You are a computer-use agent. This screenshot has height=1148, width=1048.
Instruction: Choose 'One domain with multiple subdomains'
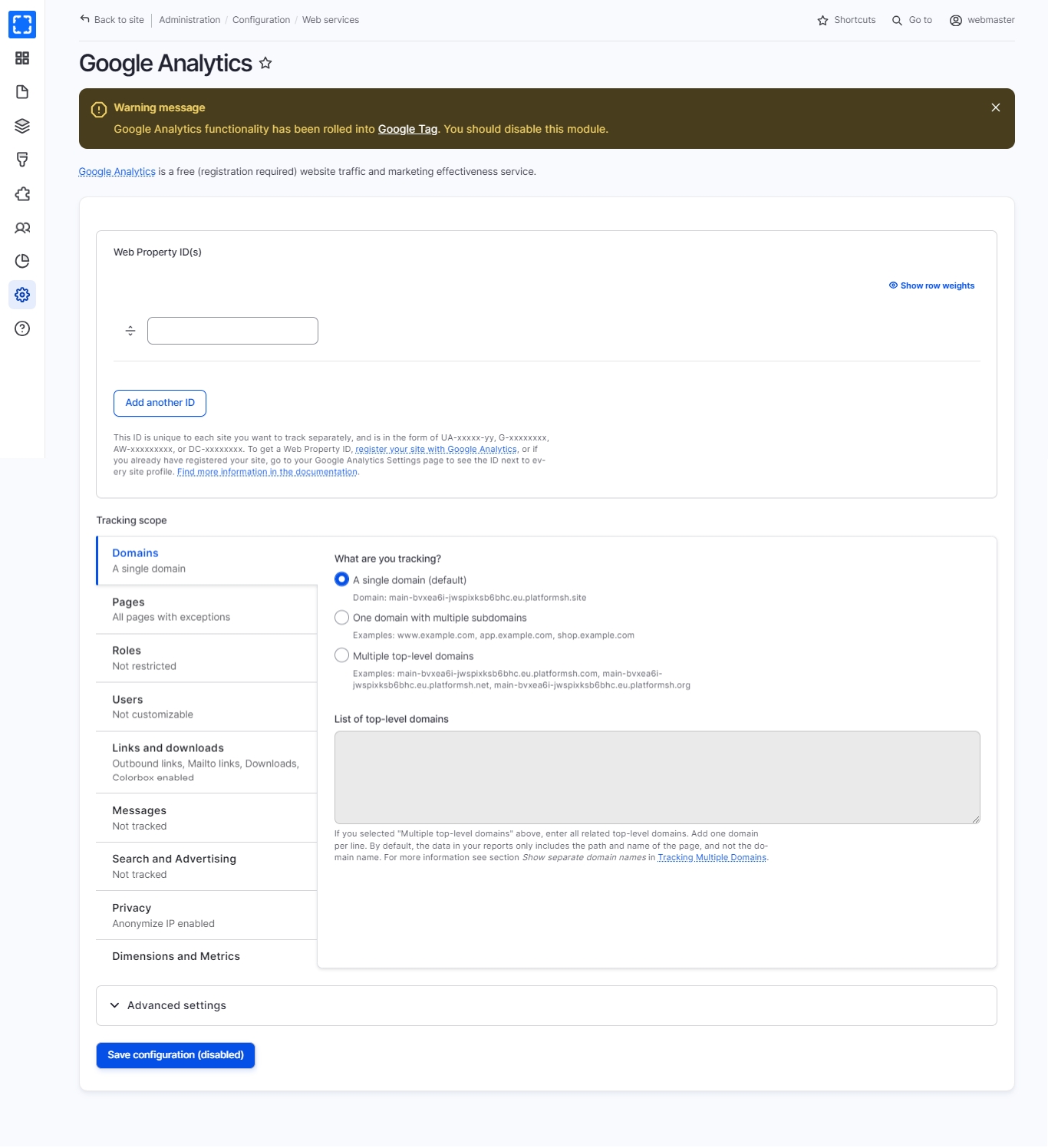tap(342, 618)
